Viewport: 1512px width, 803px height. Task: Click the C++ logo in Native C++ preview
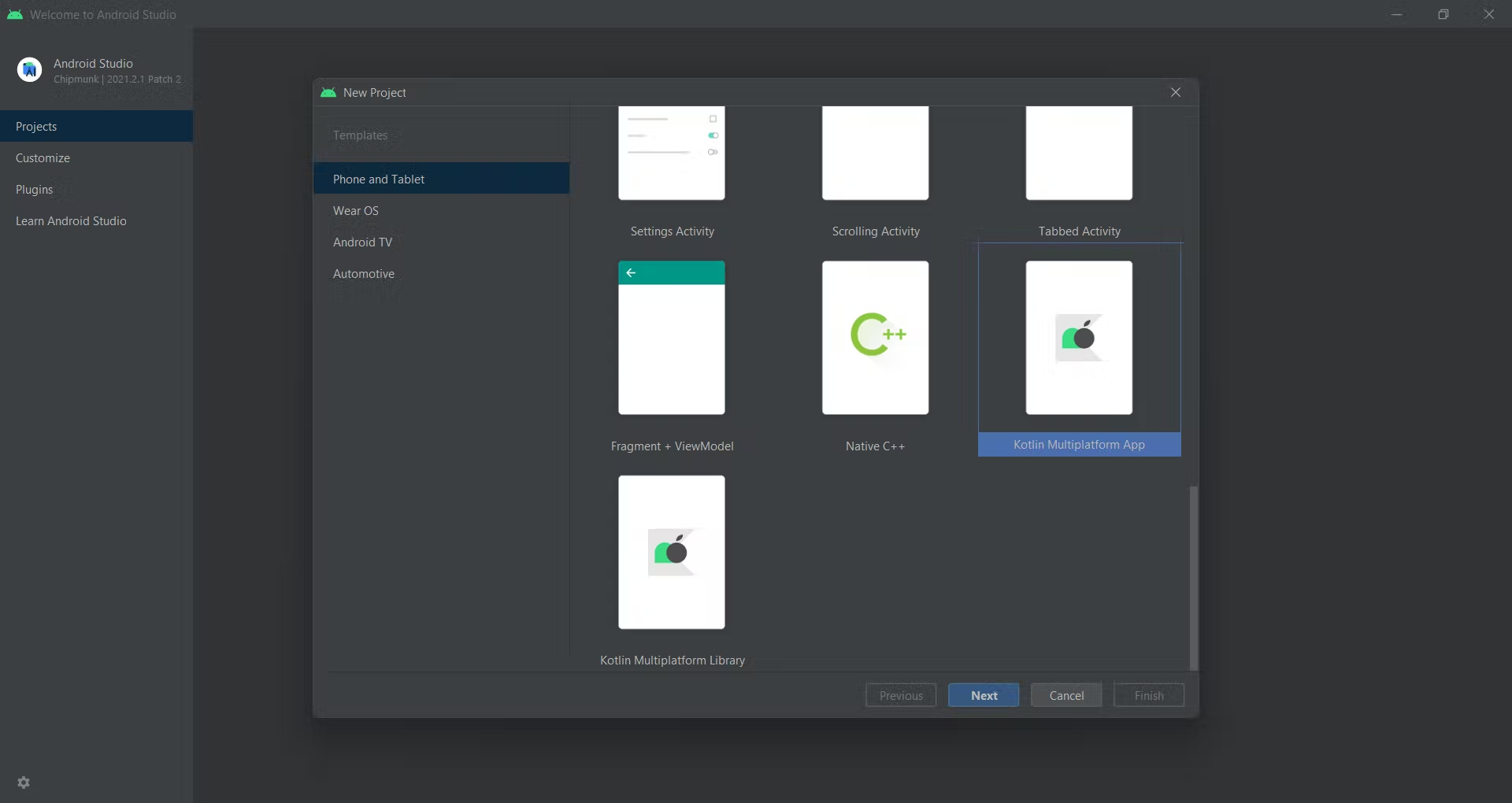(879, 335)
